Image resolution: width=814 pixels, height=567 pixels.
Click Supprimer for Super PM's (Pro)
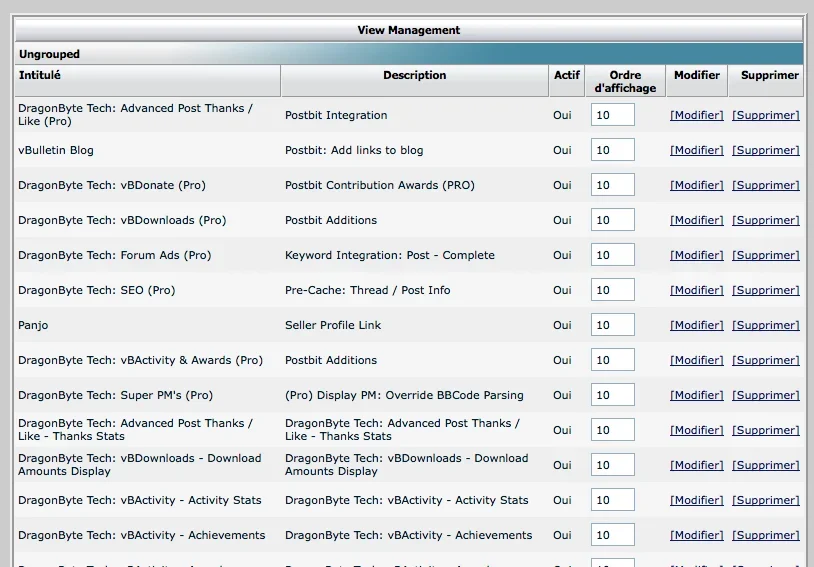[x=766, y=395]
